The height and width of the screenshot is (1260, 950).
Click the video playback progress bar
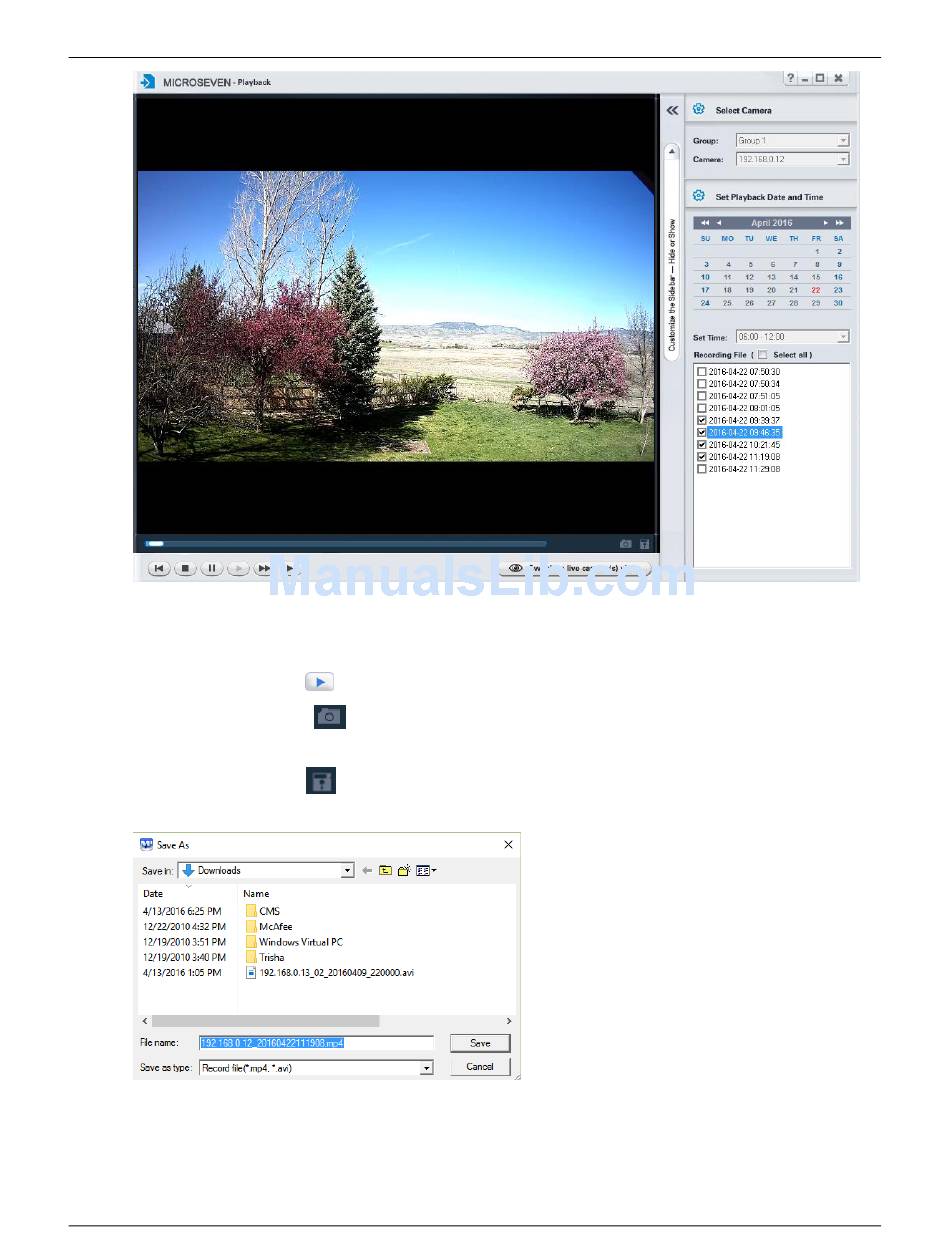[345, 544]
